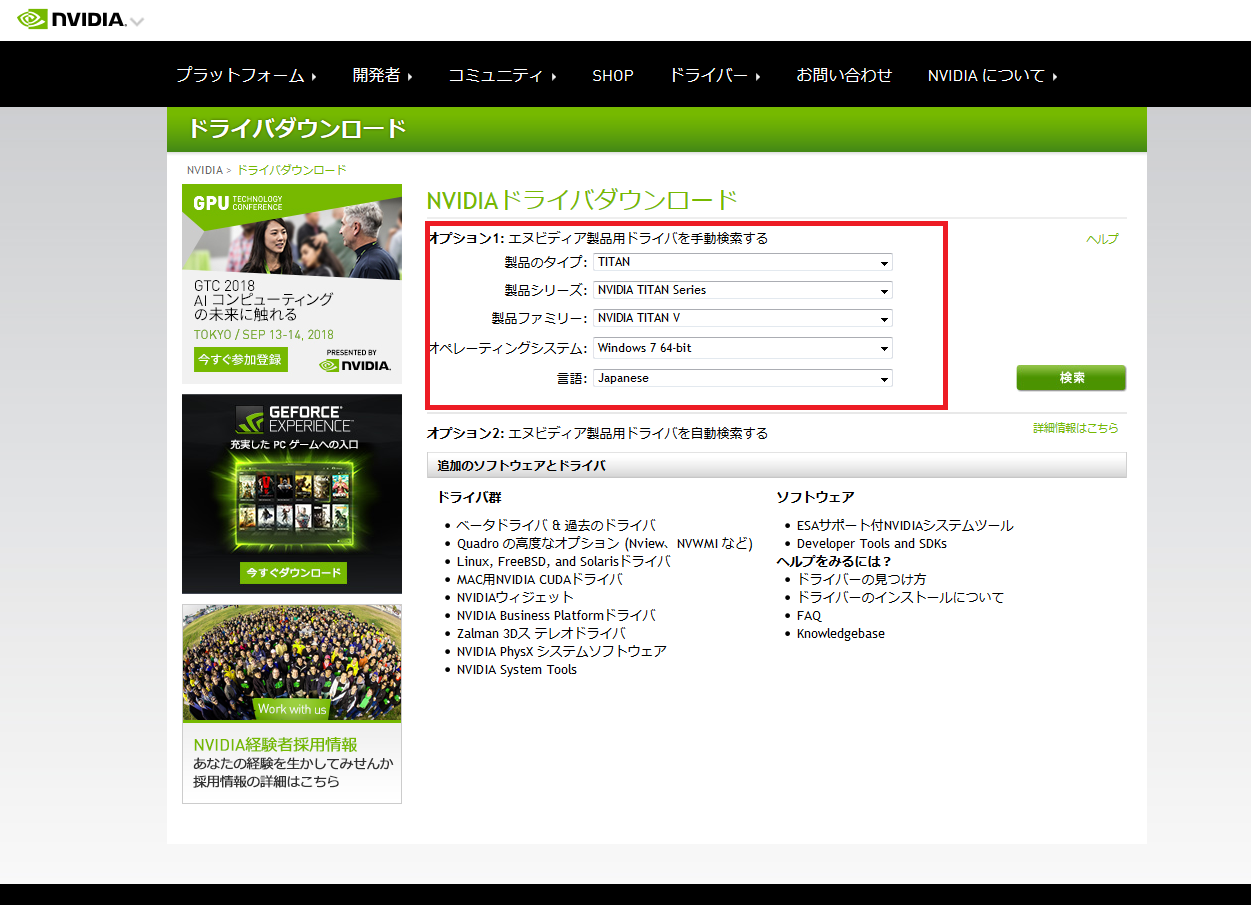
Task: Click the NVIDIA経験者採用情報 heading link
Action: [275, 745]
